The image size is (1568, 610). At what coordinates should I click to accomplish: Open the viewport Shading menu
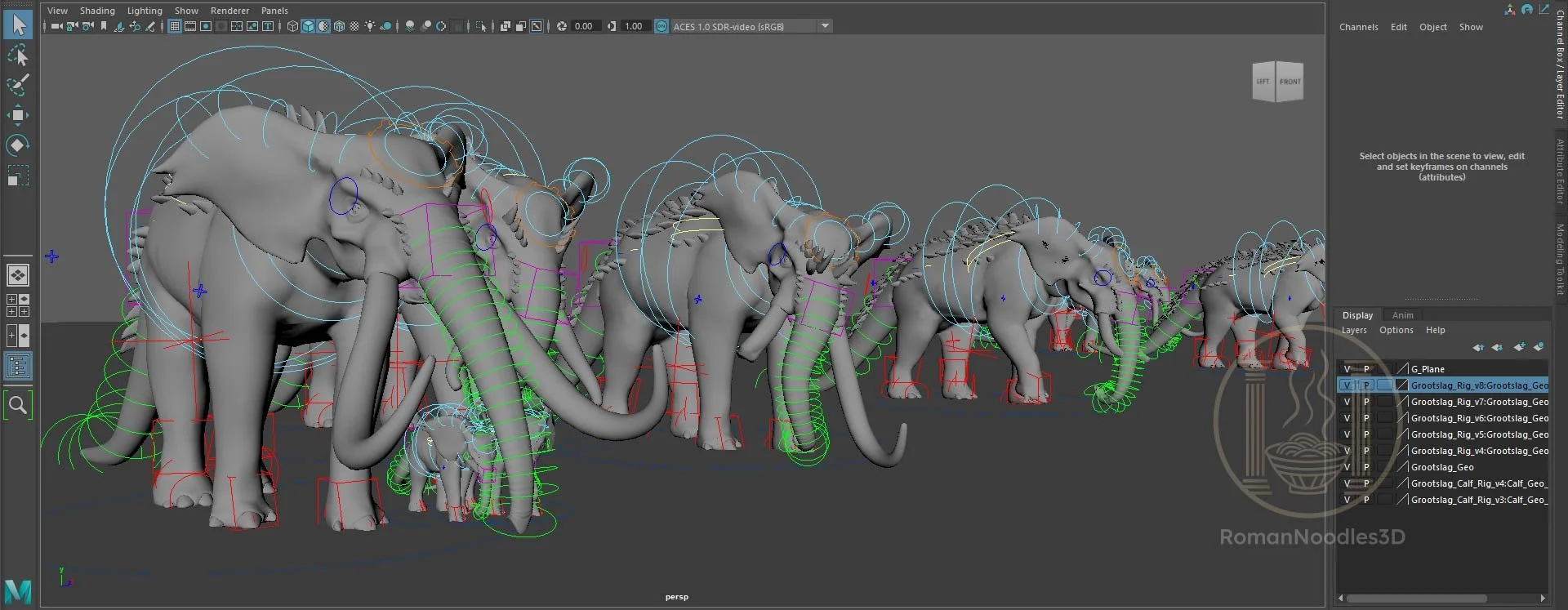(97, 11)
